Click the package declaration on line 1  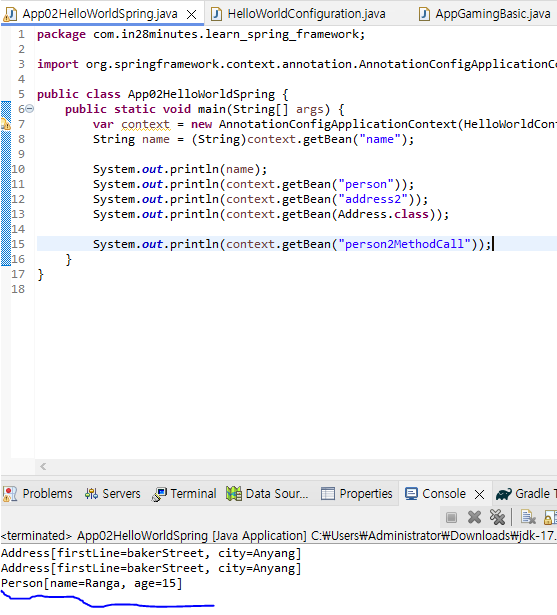201,35
